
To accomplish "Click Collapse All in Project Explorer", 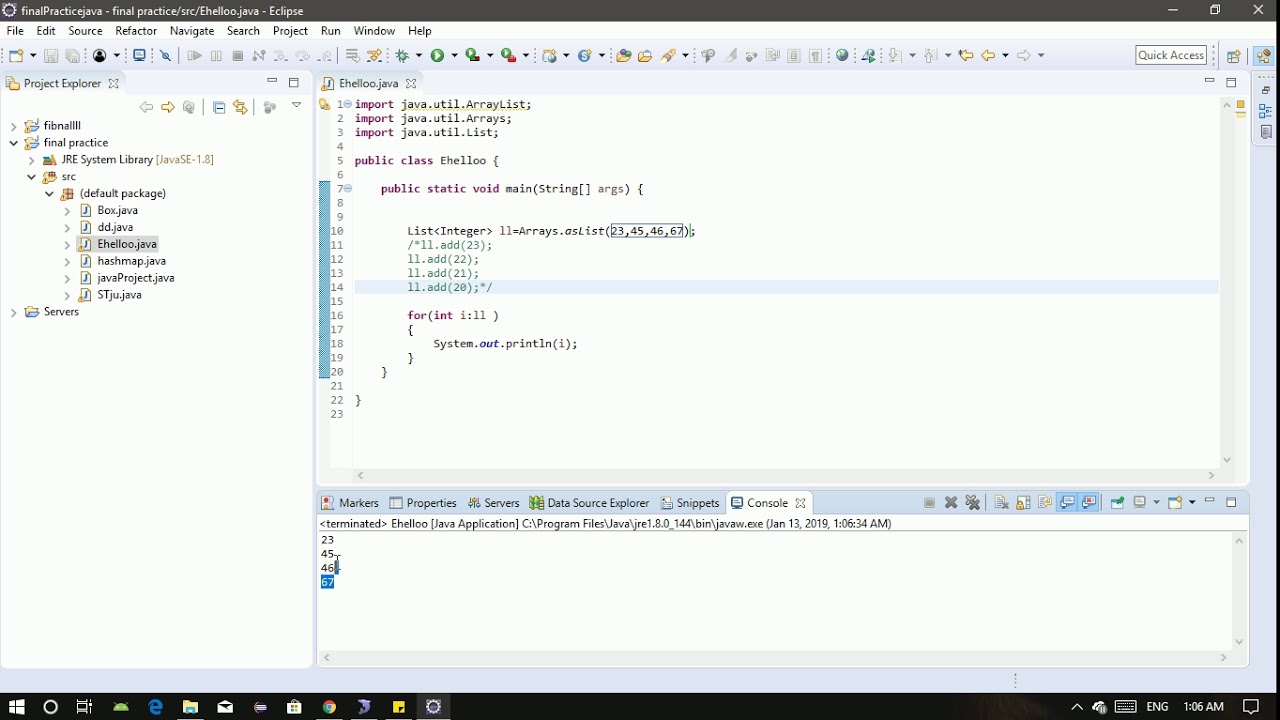I will click(x=219, y=107).
